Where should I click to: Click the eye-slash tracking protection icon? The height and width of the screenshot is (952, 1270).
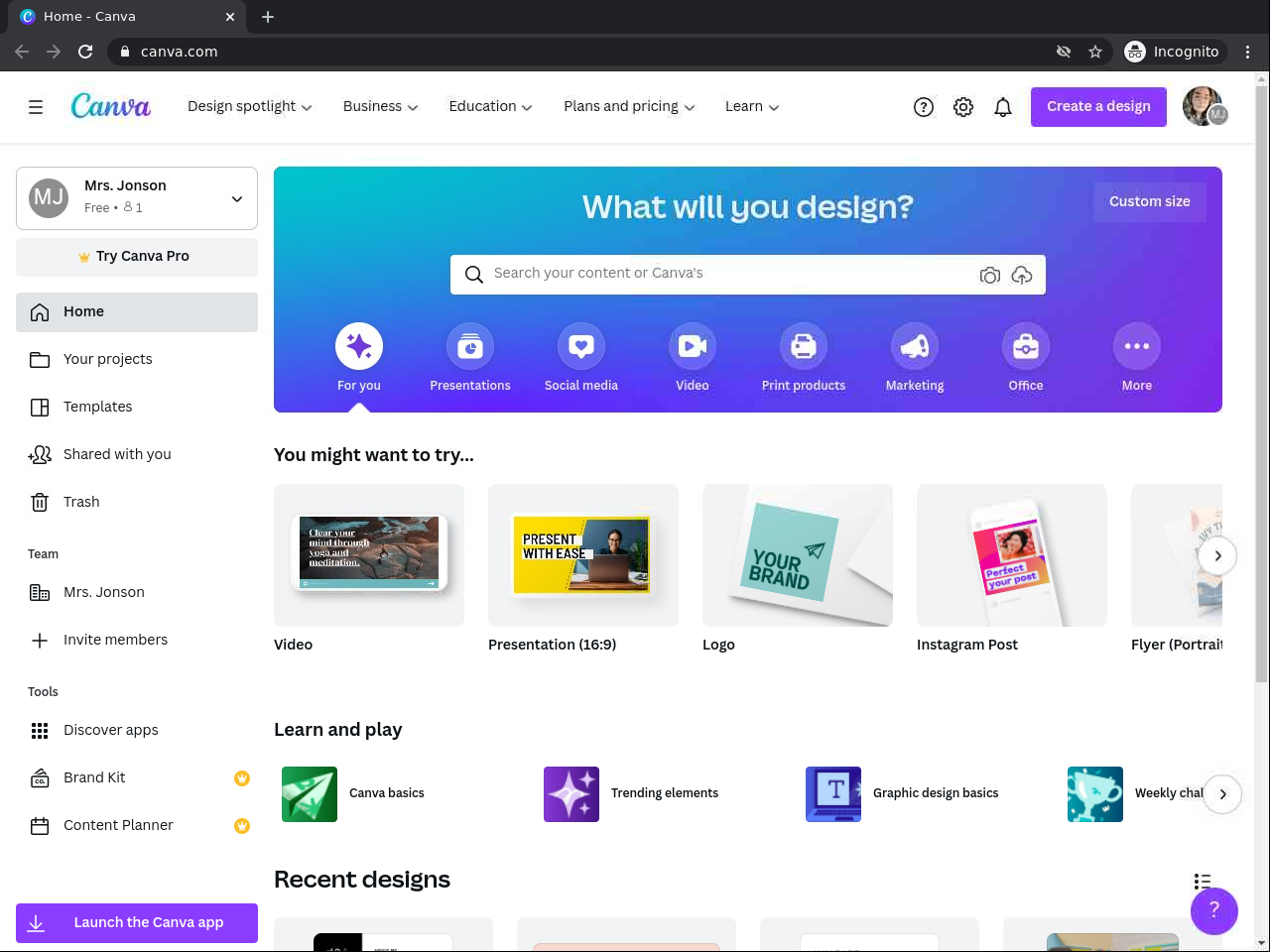(1064, 52)
